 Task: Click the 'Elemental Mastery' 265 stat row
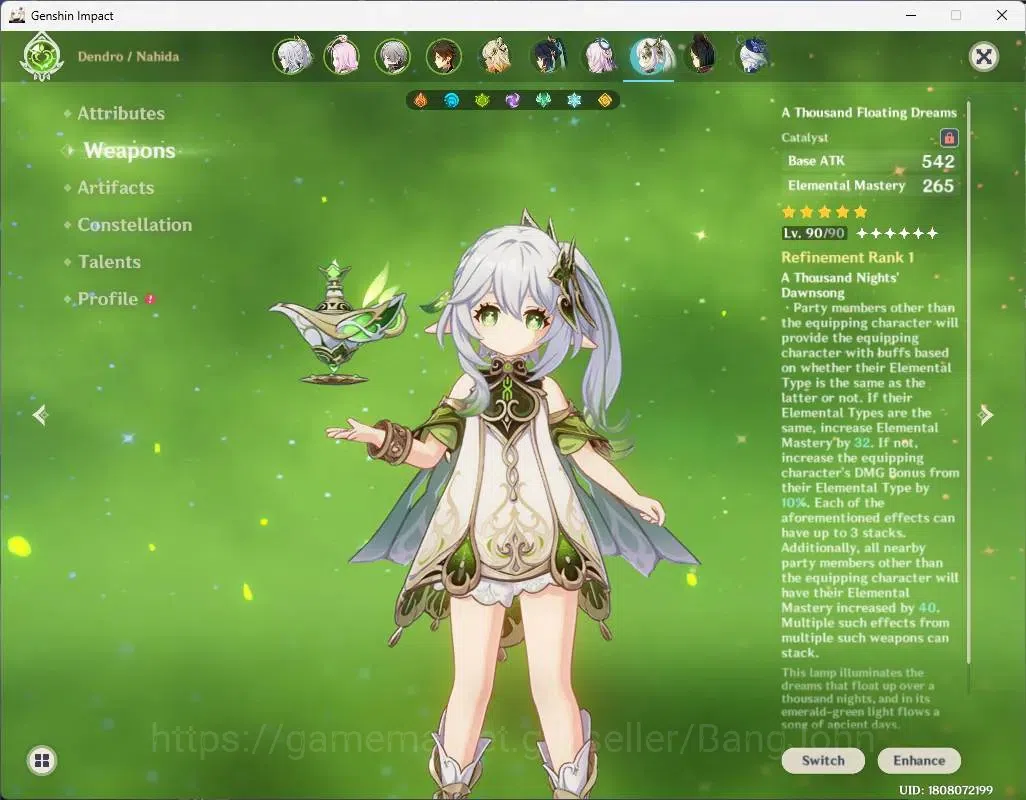point(870,186)
